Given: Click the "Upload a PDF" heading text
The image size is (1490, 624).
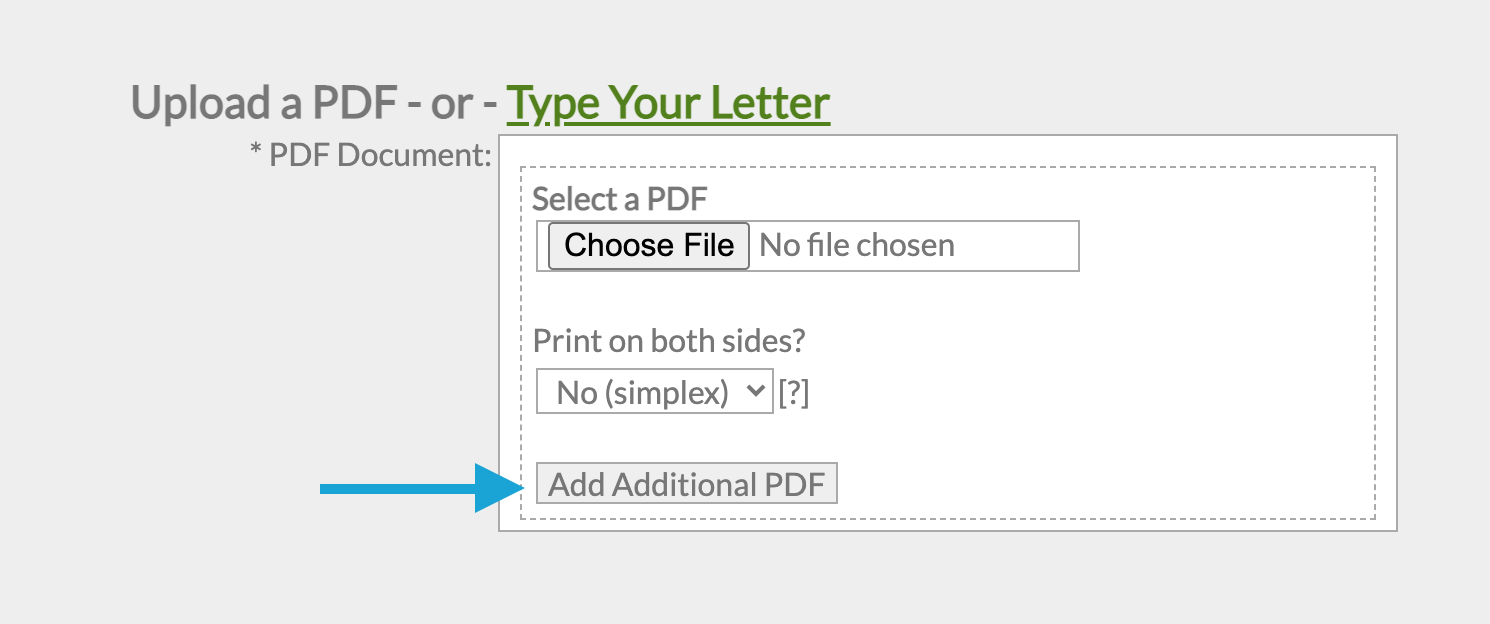Looking at the screenshot, I should (x=266, y=103).
